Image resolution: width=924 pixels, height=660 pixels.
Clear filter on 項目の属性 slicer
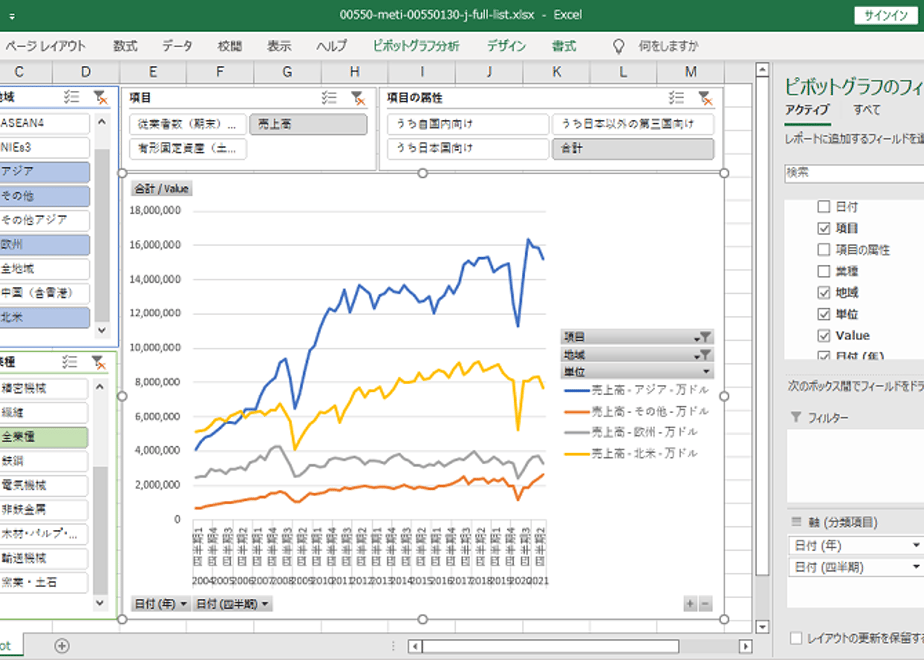(x=705, y=98)
